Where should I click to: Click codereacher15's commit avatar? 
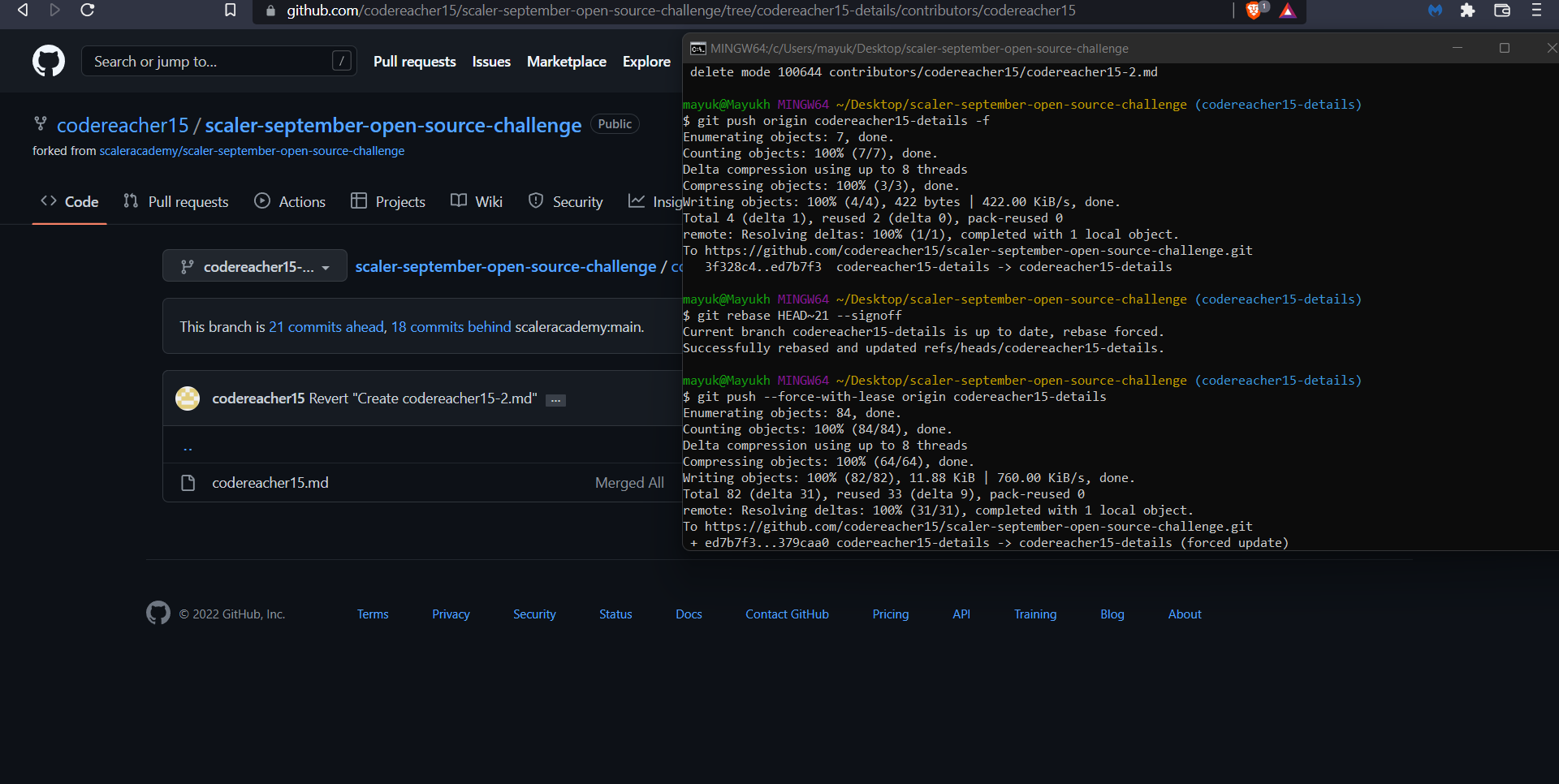(x=188, y=398)
